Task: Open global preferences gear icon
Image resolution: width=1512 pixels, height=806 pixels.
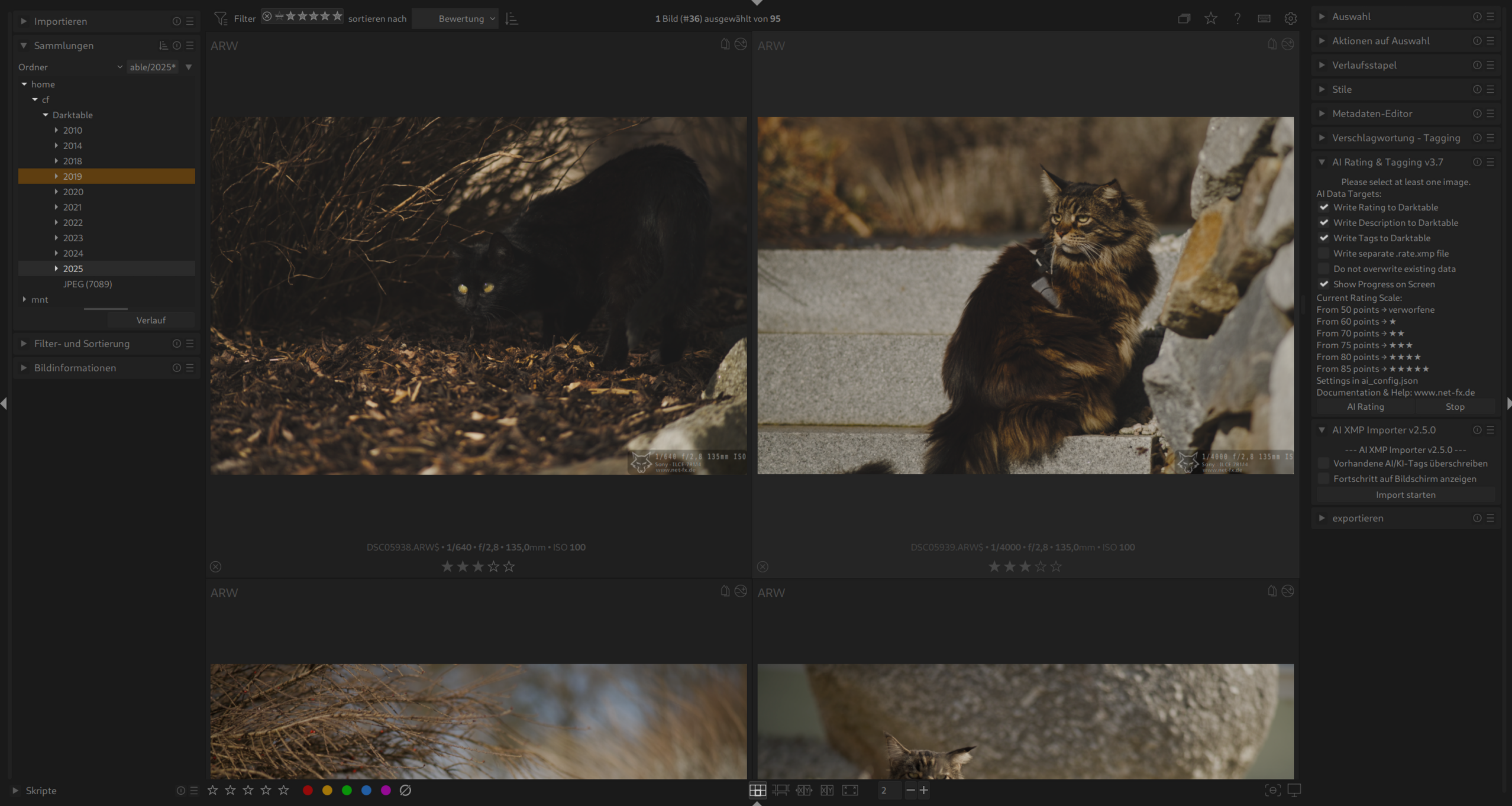Action: (1291, 18)
